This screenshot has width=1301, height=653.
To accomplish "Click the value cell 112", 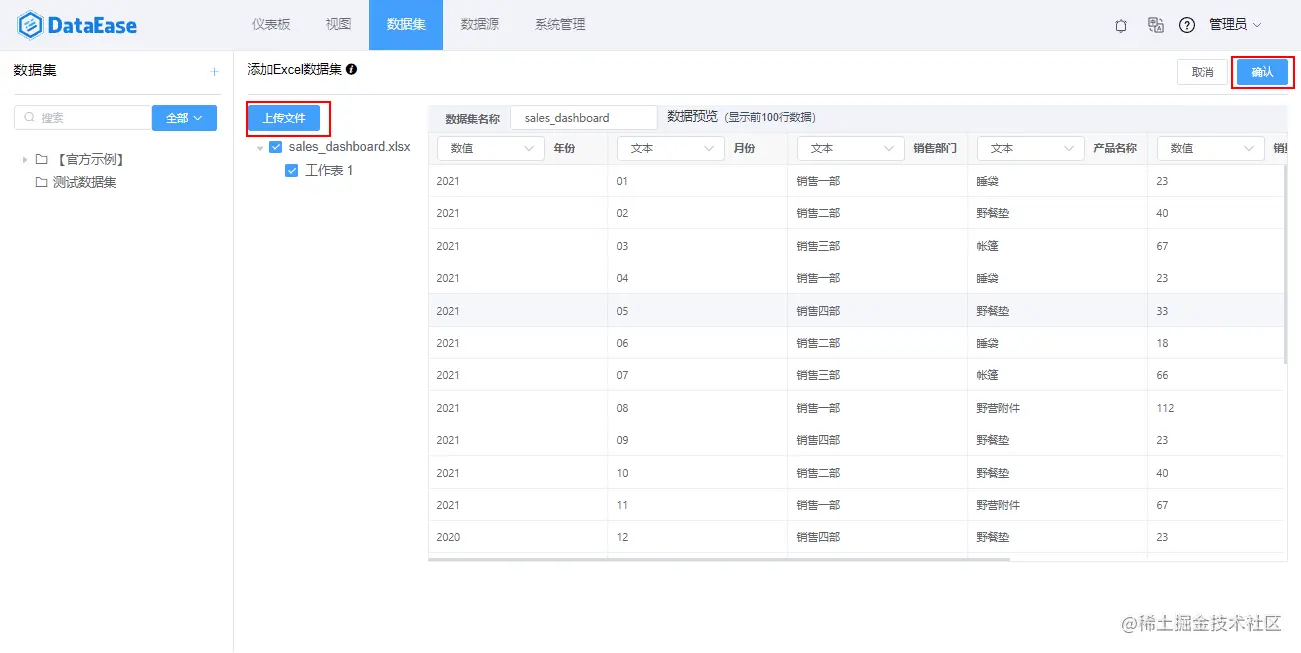I will point(1165,408).
